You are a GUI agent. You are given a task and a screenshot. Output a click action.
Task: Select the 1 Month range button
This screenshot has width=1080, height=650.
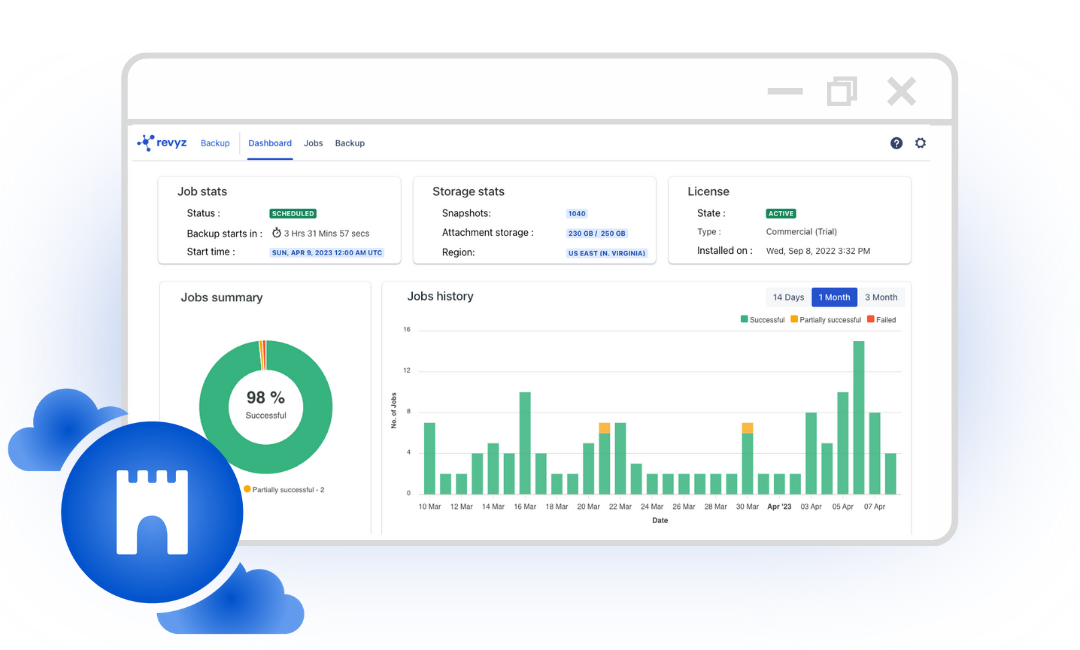pos(834,297)
